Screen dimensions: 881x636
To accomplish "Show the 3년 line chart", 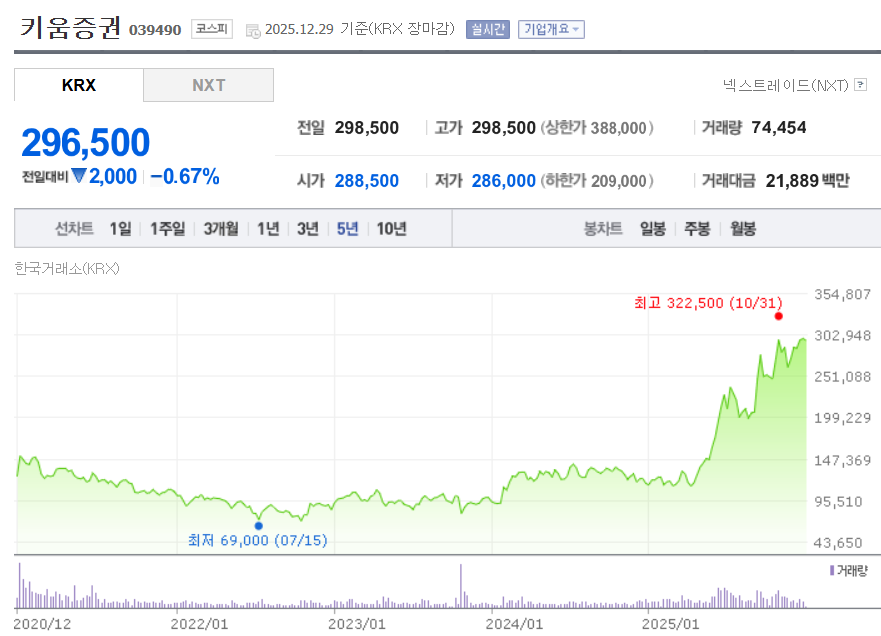I will [x=308, y=229].
